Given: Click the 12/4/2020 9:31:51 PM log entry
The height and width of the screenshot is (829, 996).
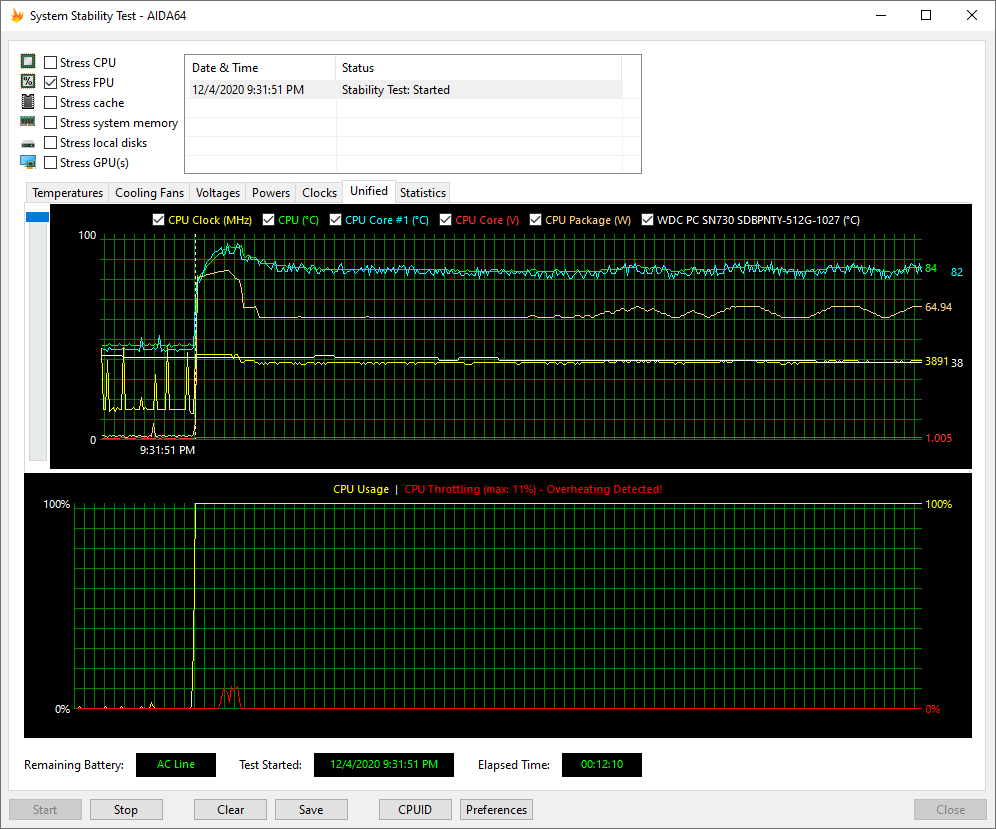Looking at the screenshot, I should click(248, 90).
